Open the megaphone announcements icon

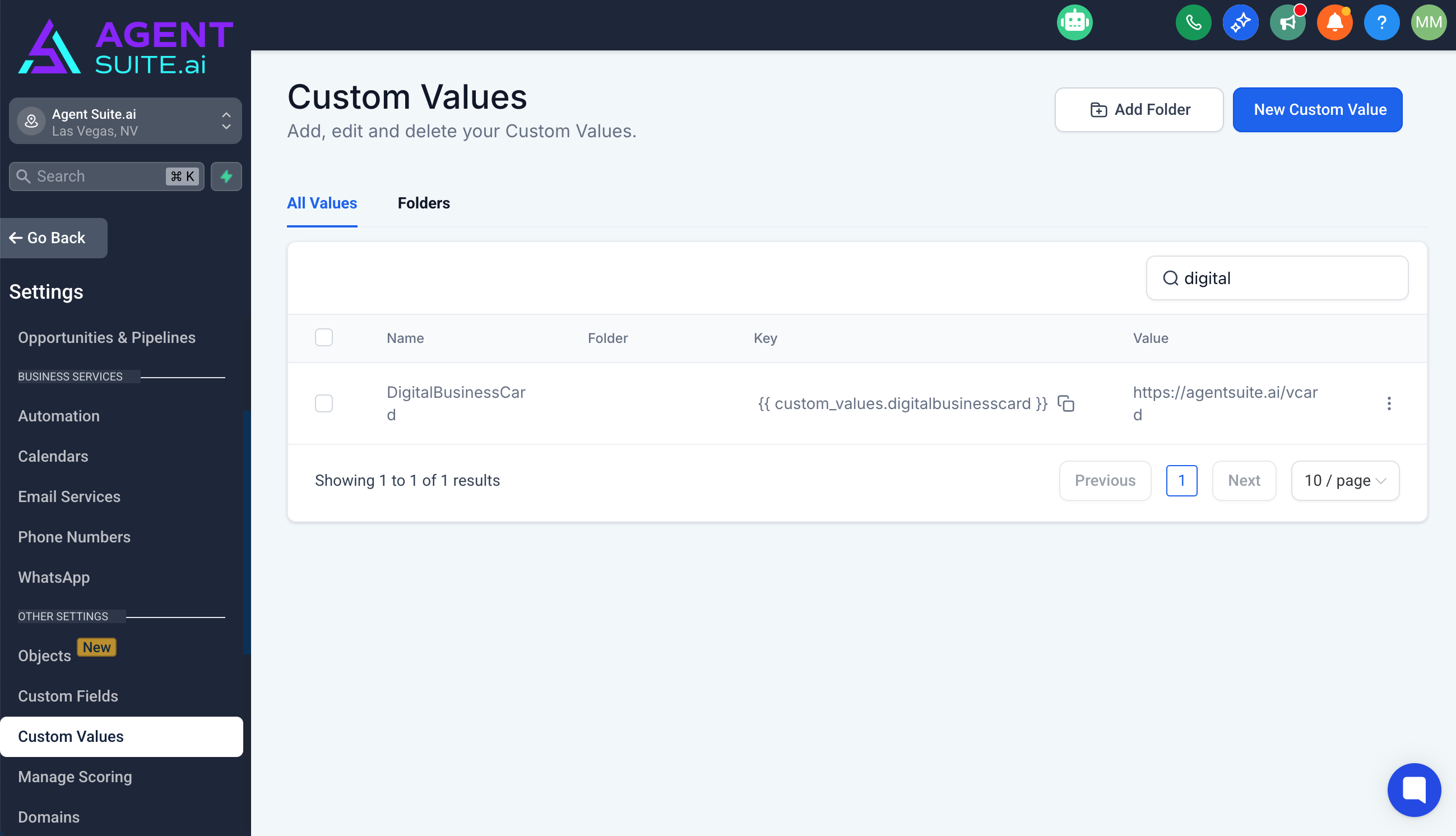(1287, 23)
